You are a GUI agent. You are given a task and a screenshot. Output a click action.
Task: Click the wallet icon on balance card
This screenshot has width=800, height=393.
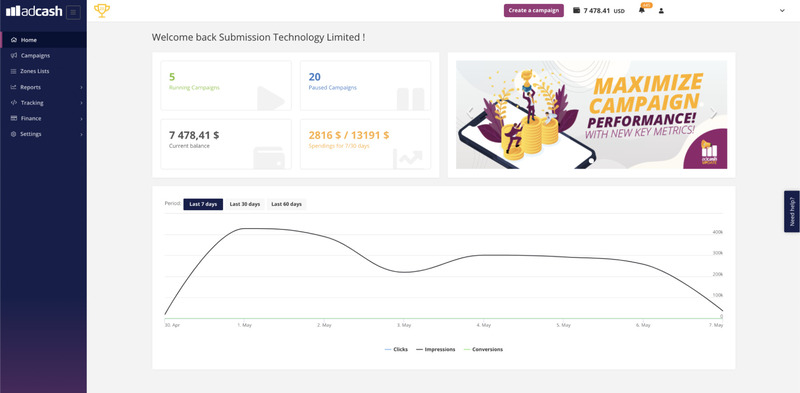coord(269,158)
